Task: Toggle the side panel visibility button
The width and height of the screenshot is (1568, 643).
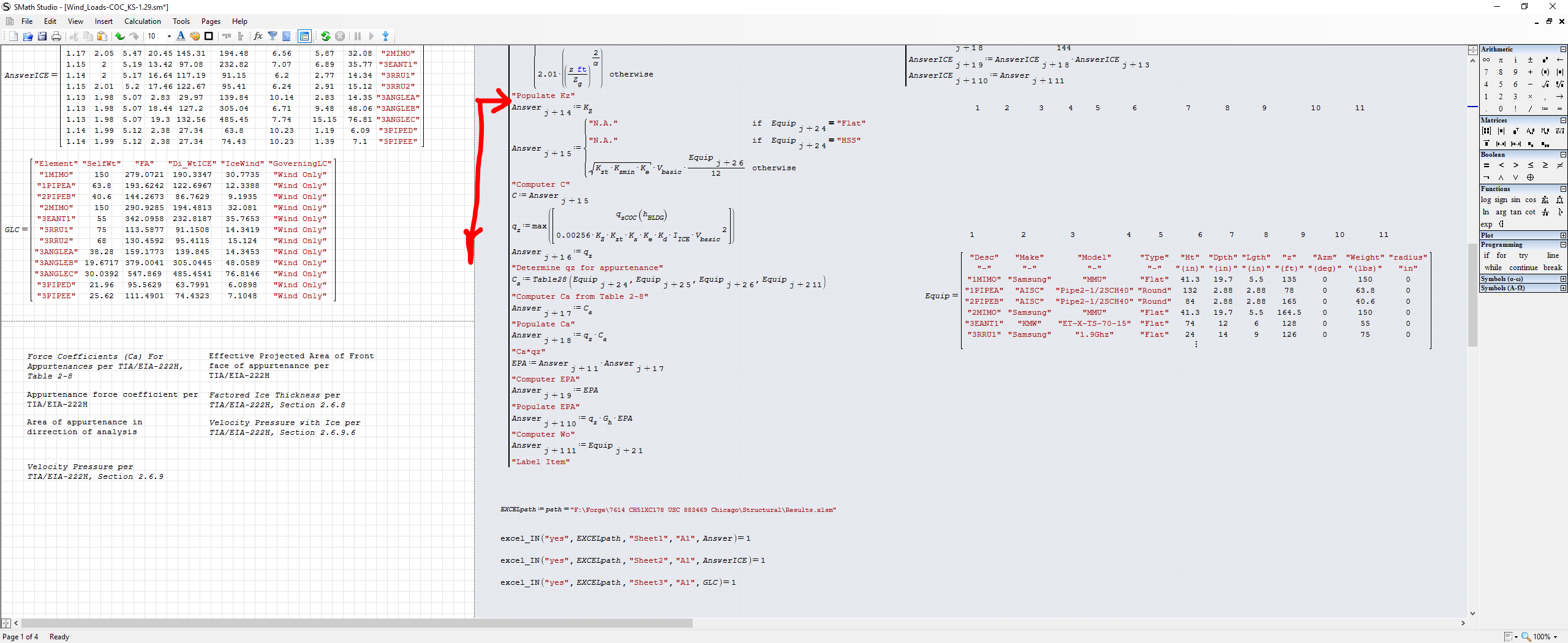Action: [304, 36]
